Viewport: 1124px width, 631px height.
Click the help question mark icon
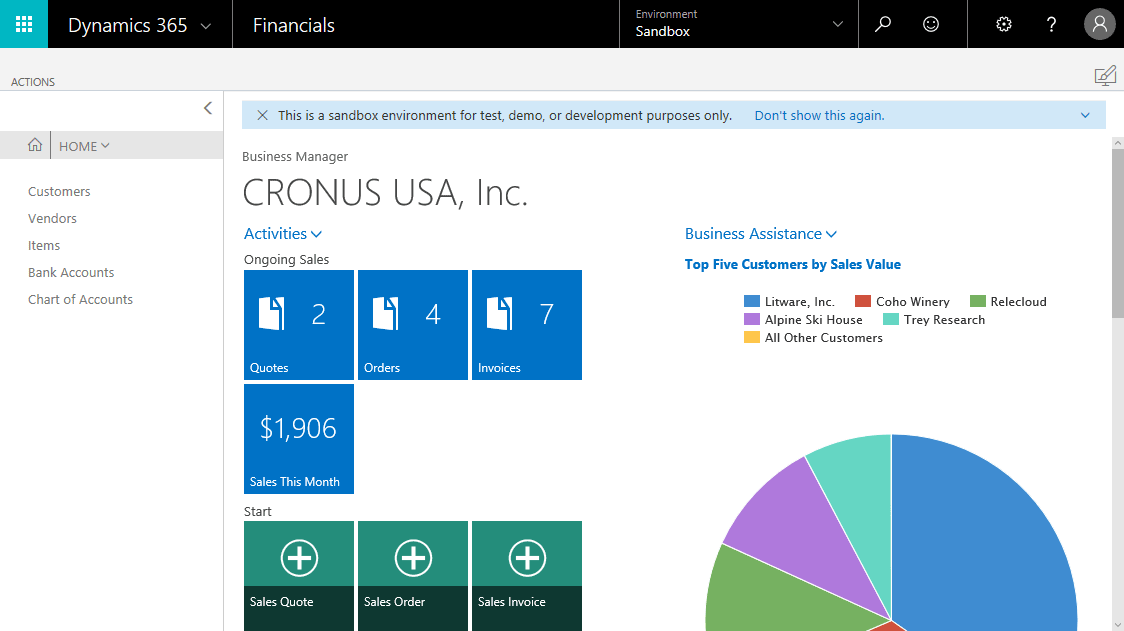pos(1051,25)
